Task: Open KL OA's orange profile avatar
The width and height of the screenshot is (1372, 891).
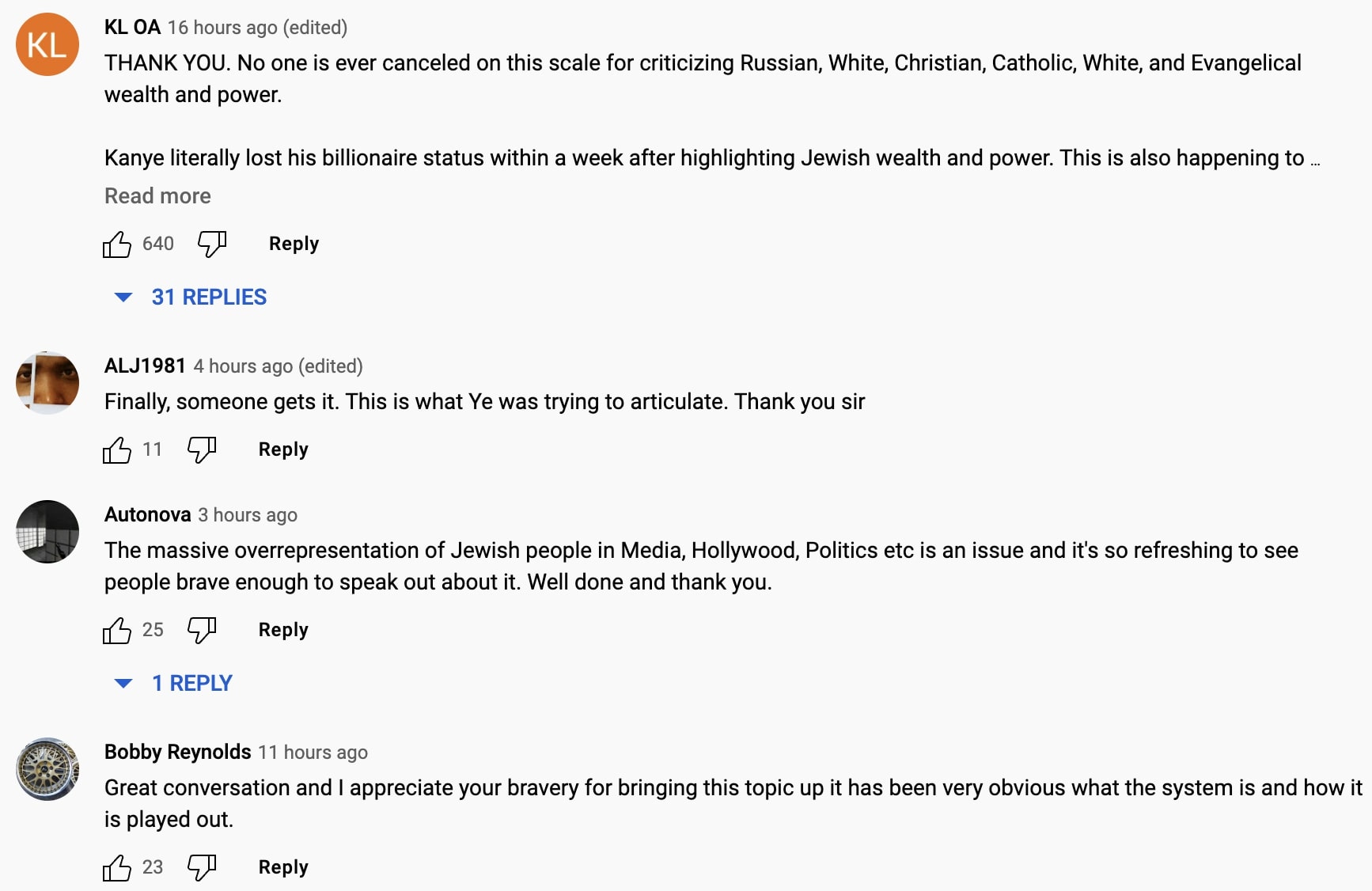Action: (x=47, y=44)
